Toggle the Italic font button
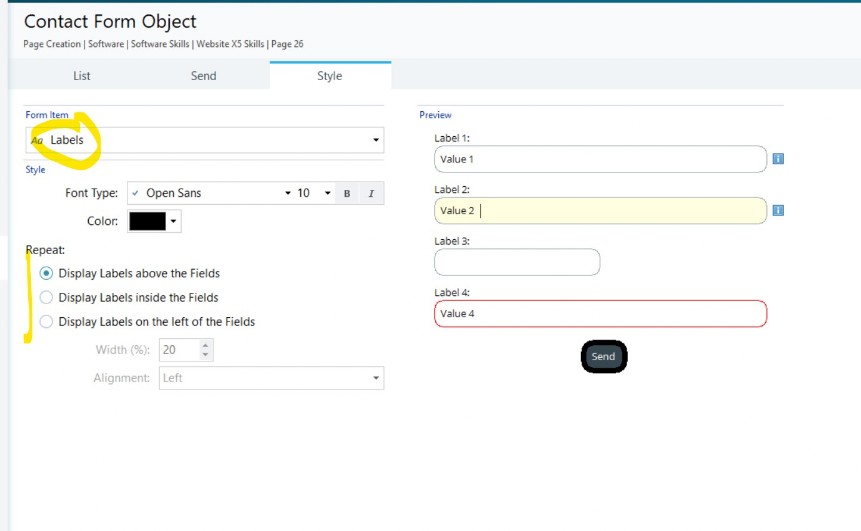Viewport: 861px width, 531px height. 371,193
